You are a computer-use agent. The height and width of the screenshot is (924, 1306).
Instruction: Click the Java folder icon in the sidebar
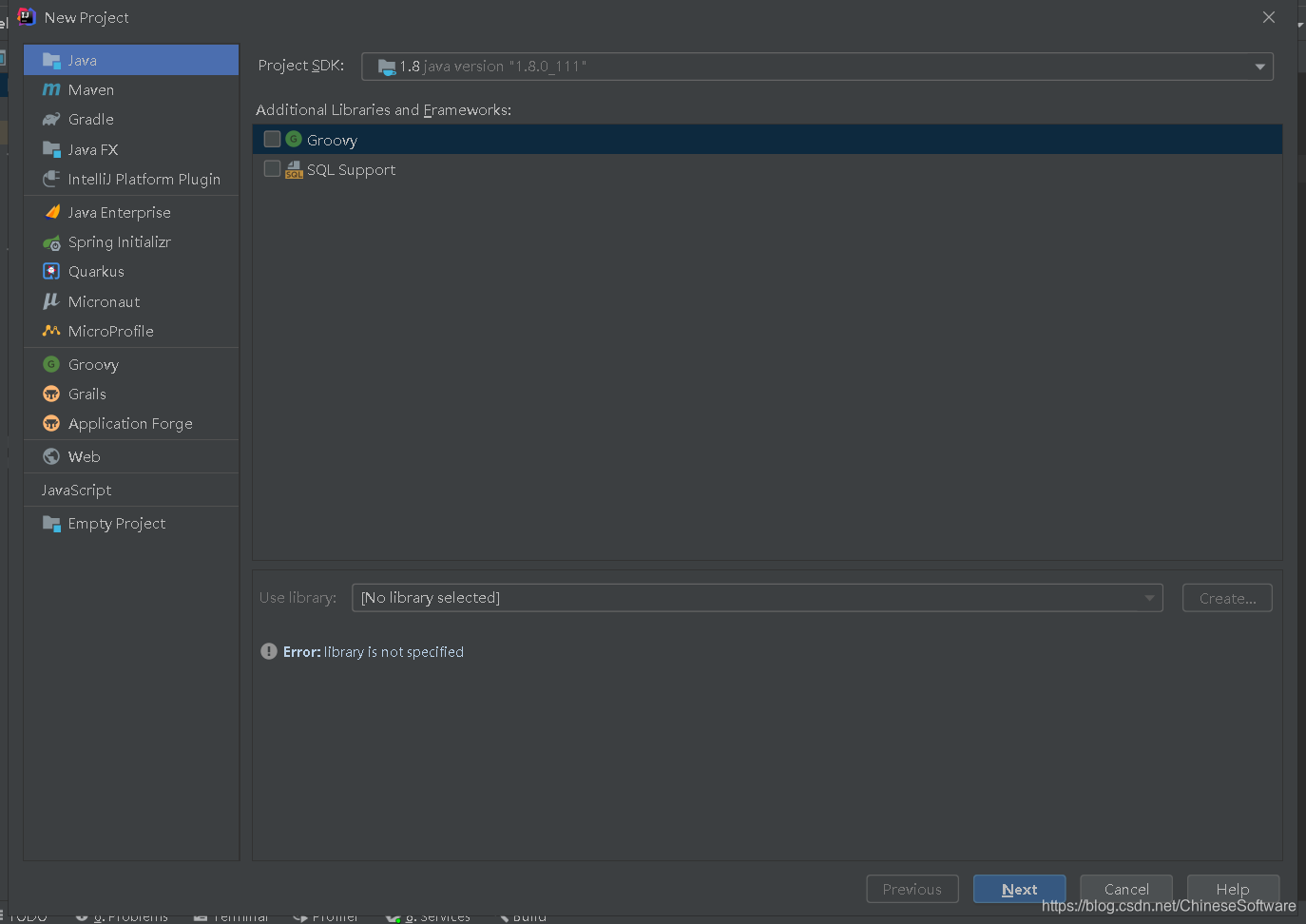(51, 60)
